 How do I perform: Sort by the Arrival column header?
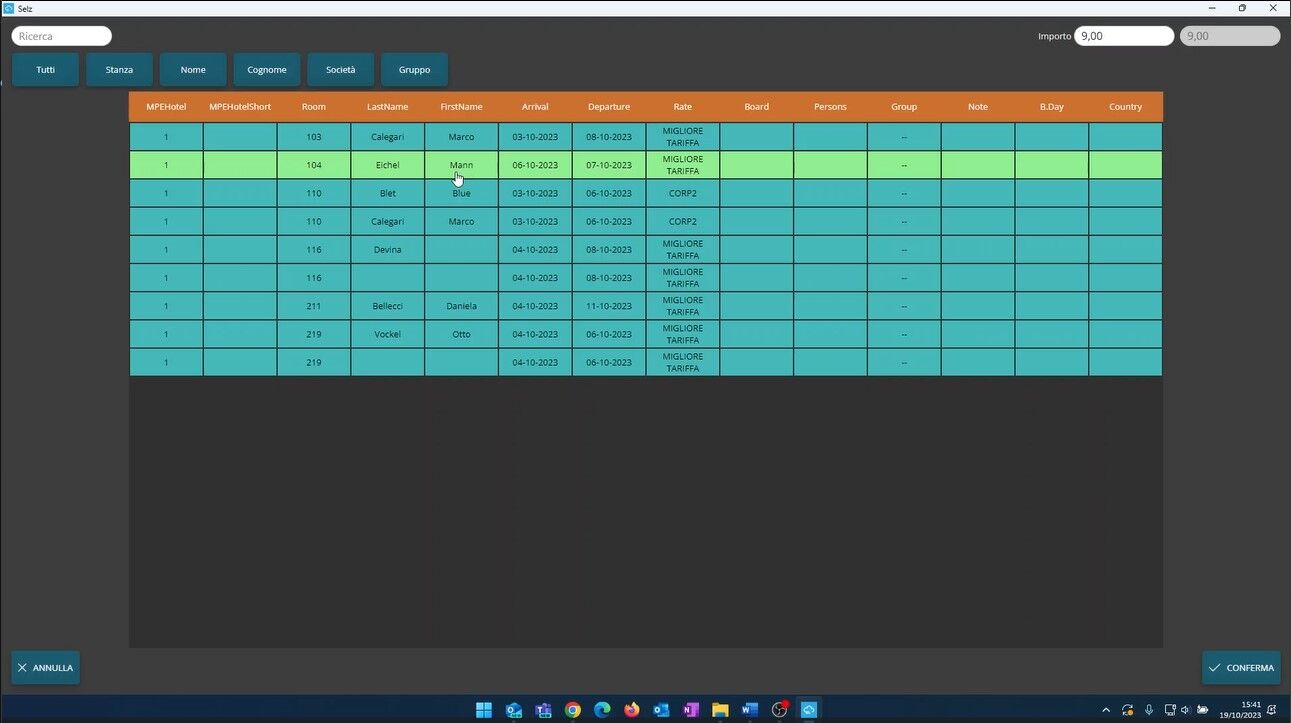[535, 107]
